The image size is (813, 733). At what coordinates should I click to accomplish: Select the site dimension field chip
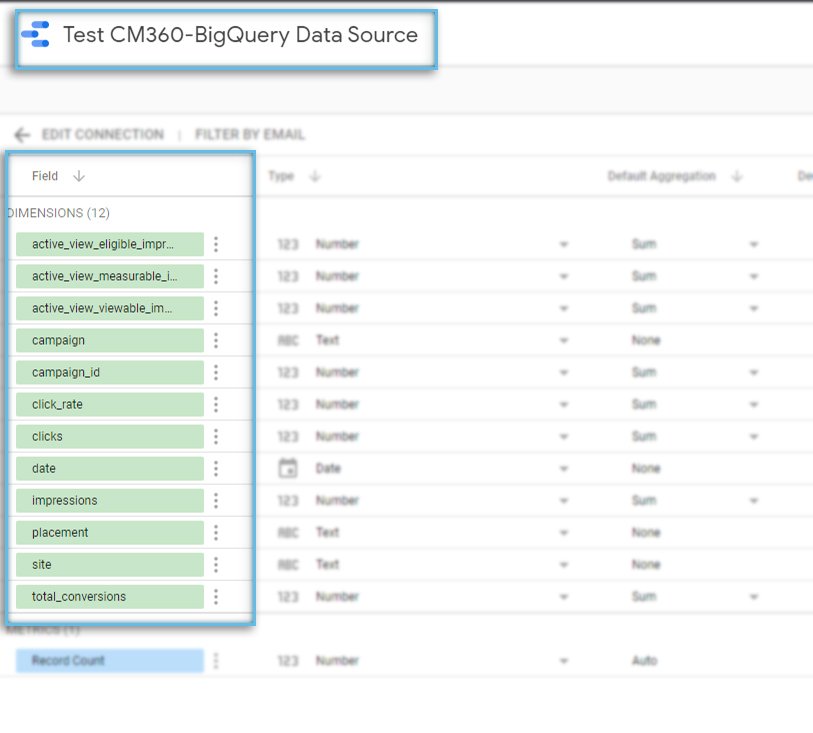point(110,565)
